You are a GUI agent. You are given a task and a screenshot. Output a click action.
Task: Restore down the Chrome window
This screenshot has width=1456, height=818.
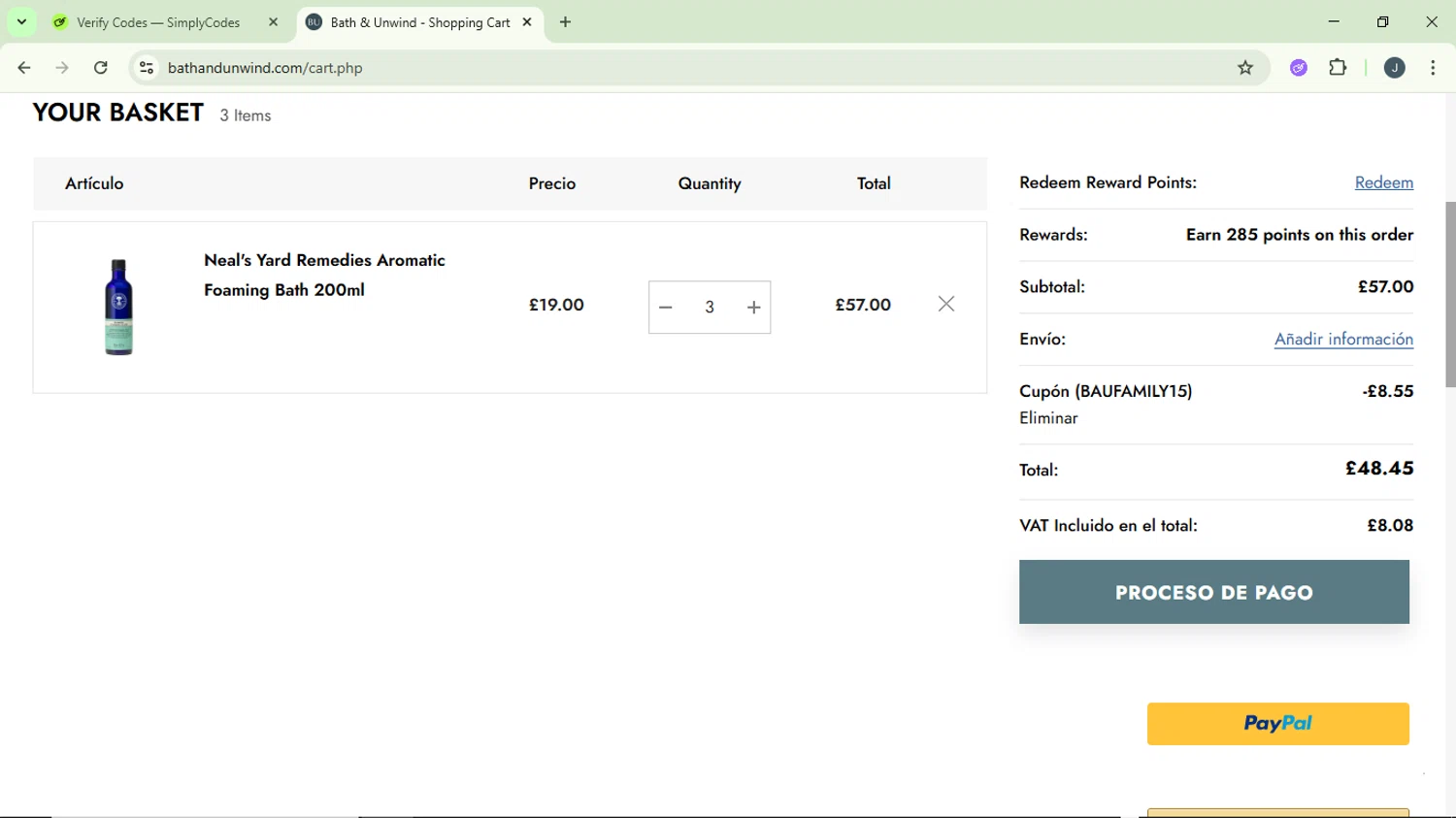[x=1383, y=21]
